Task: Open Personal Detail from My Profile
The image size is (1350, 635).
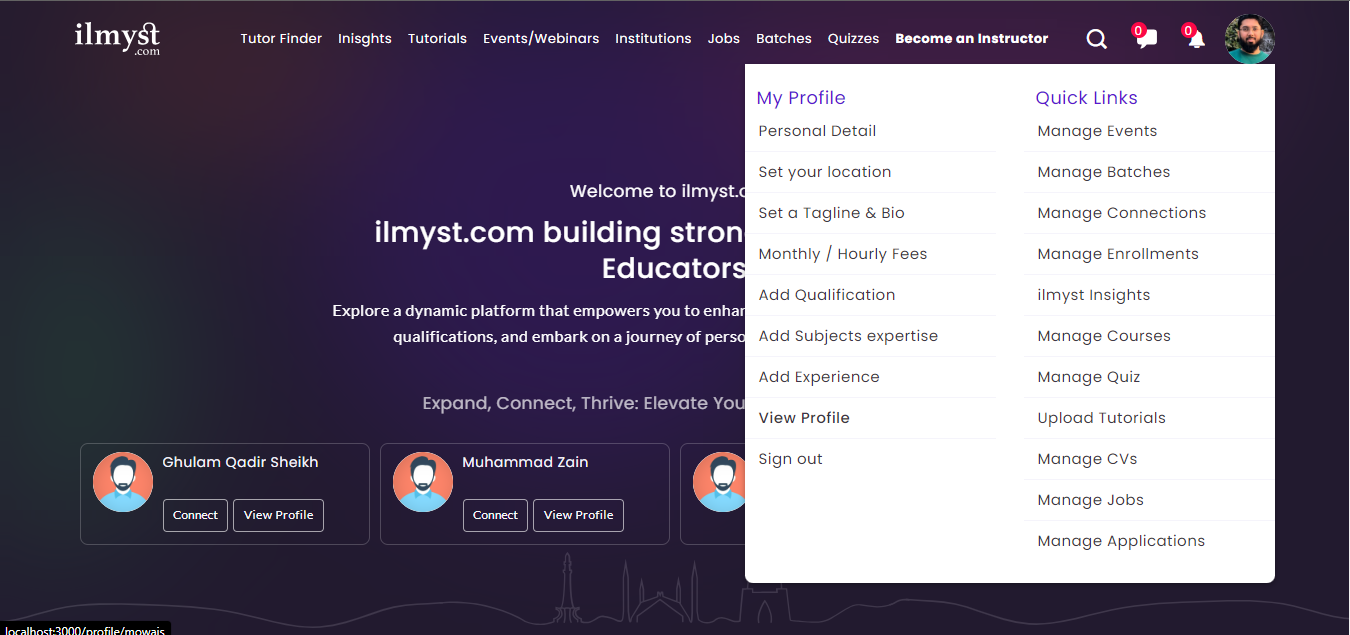Action: click(x=817, y=131)
